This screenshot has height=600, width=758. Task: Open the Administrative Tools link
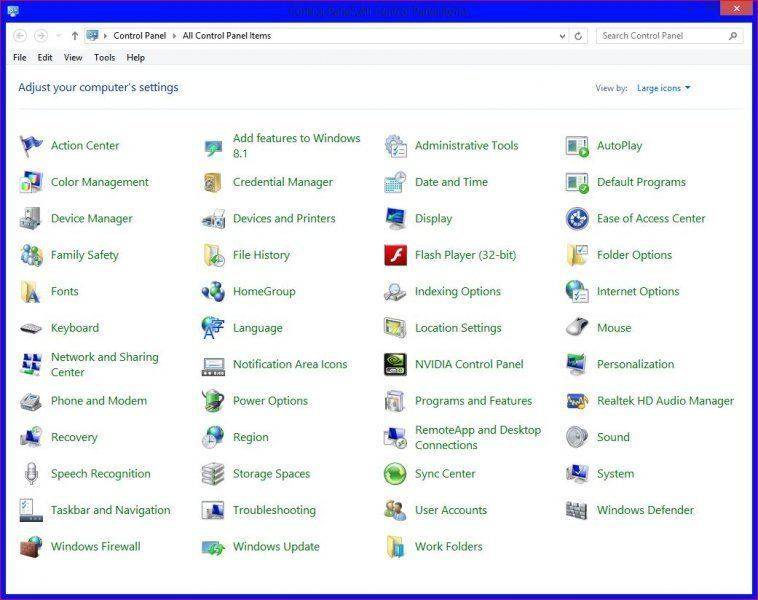click(466, 146)
